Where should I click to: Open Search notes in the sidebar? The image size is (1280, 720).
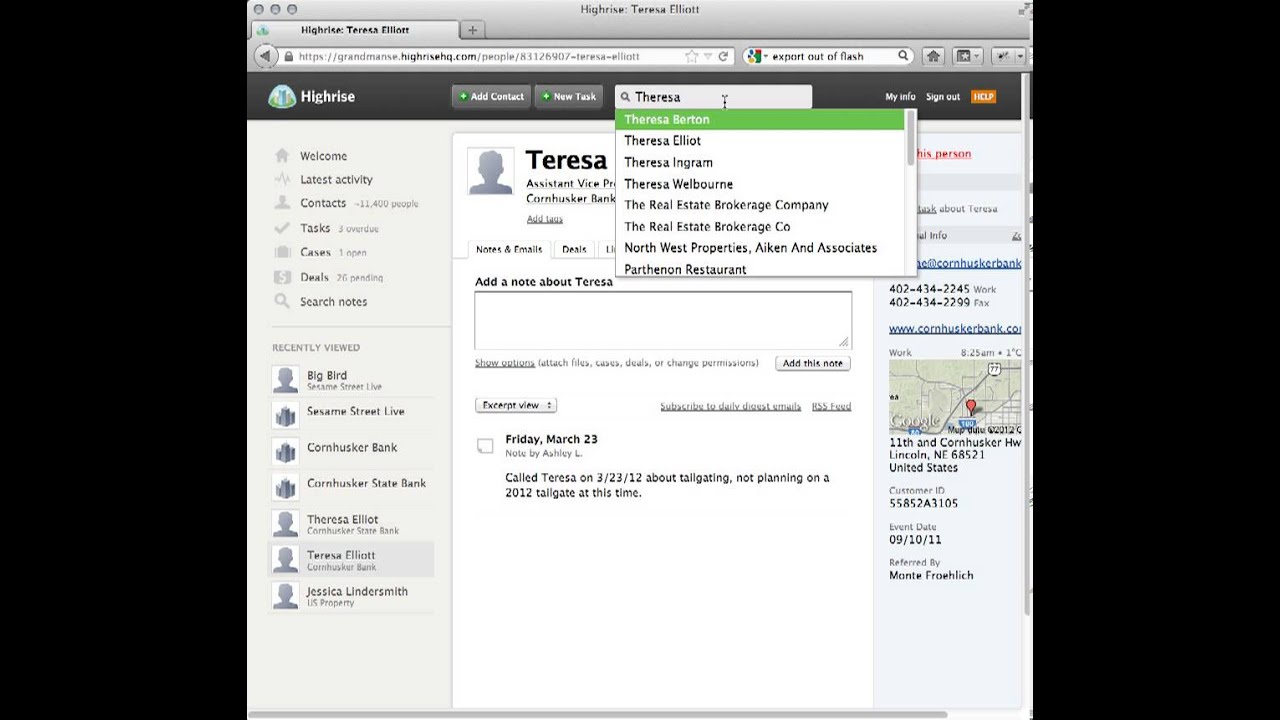click(333, 301)
